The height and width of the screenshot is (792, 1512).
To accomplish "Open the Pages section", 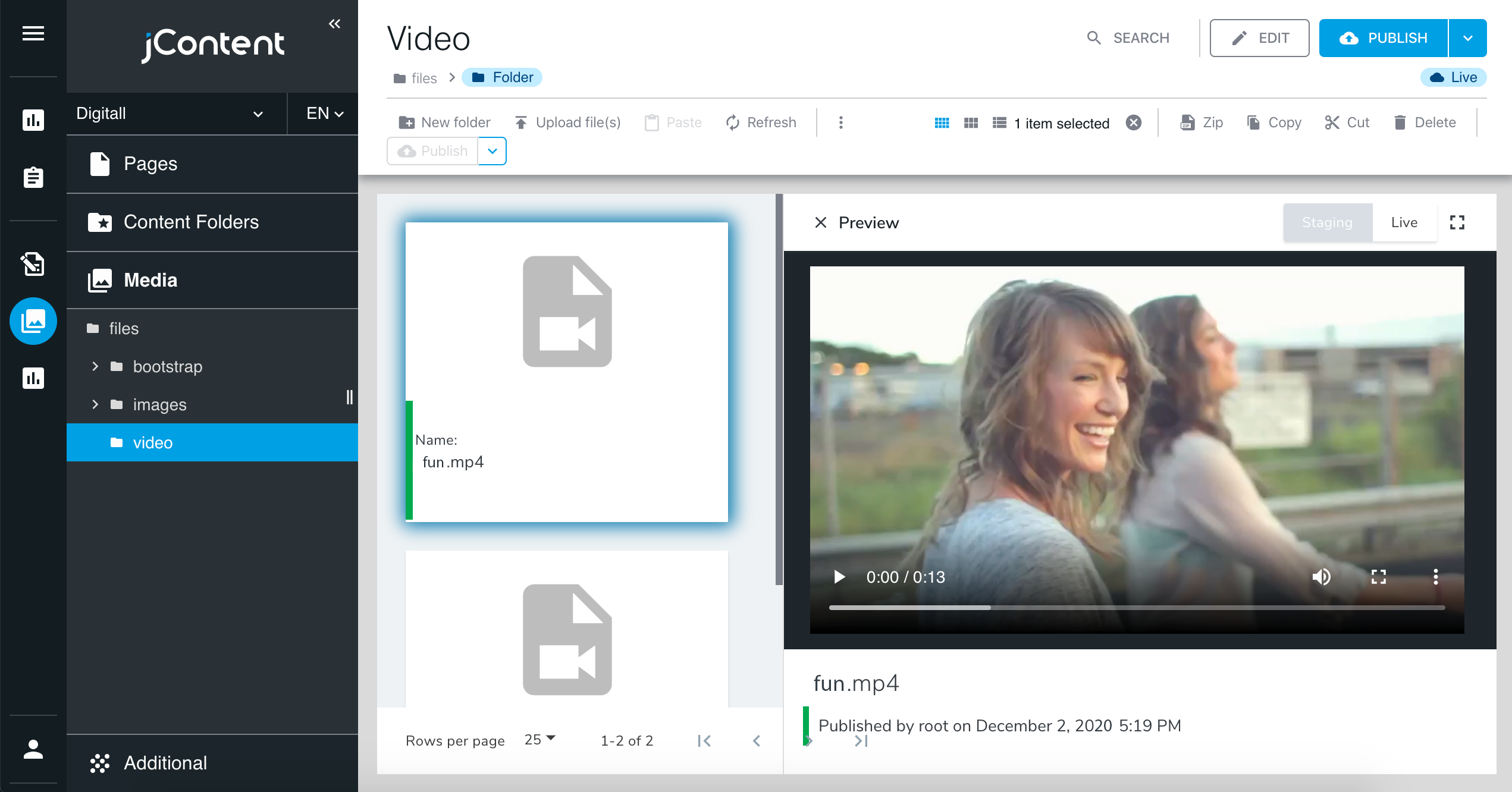I will click(150, 164).
